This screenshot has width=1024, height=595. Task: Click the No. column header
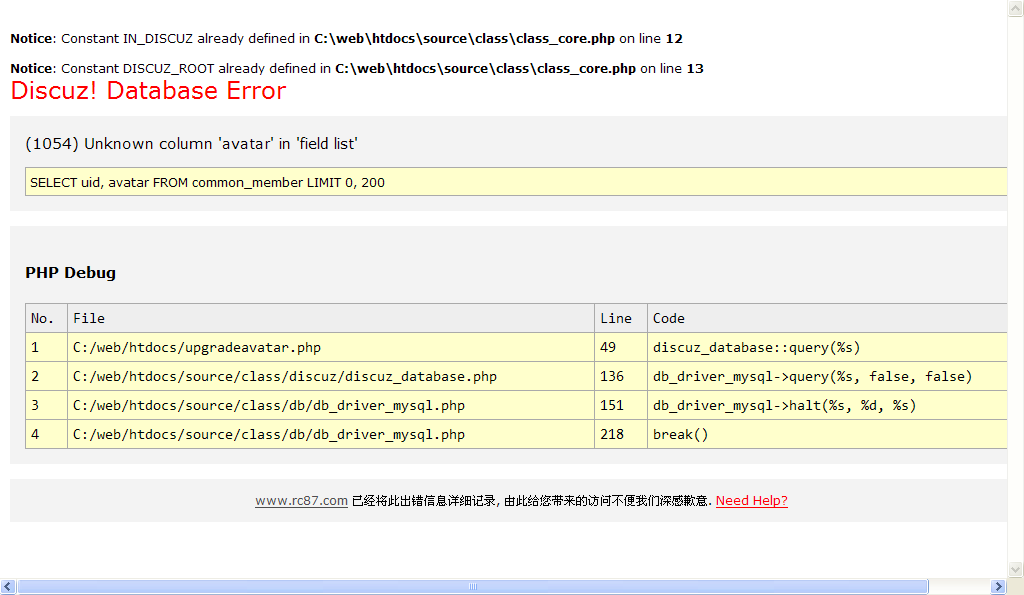pos(46,318)
